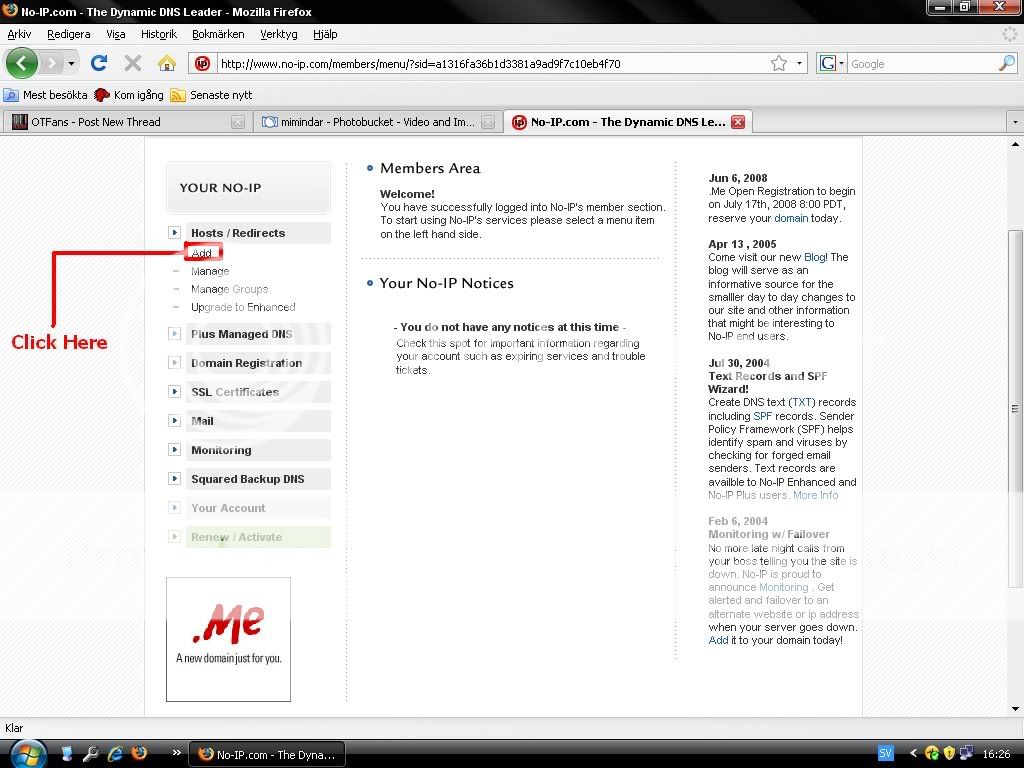Click the More Info link
Viewport: 1024px width, 768px height.
(815, 495)
